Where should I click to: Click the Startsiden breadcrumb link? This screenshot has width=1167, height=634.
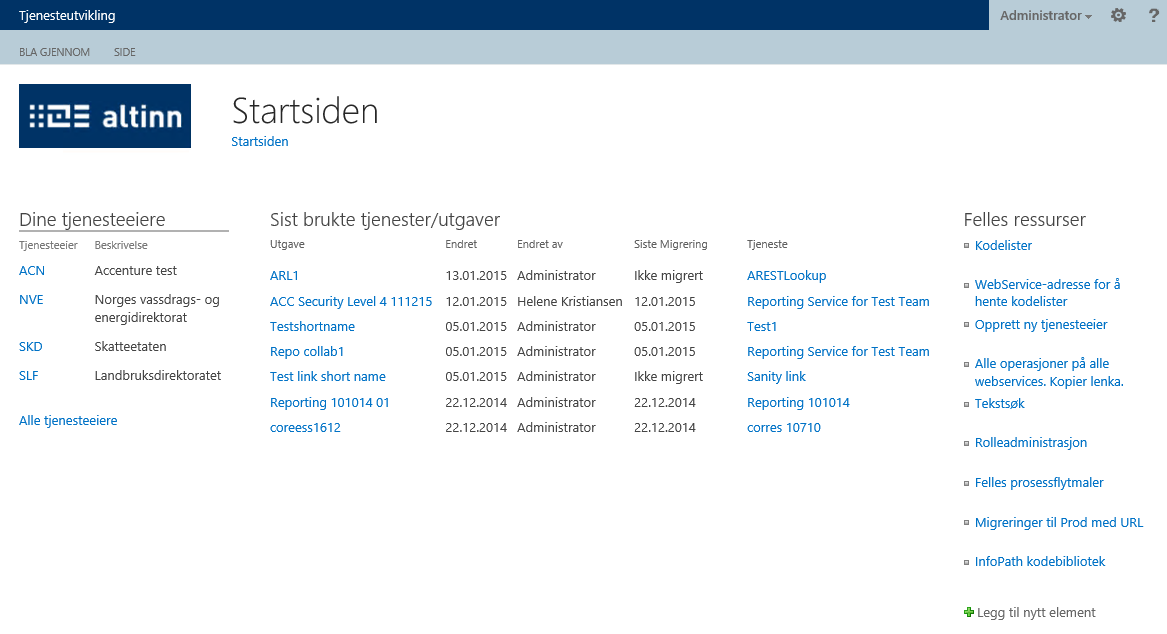pos(260,141)
